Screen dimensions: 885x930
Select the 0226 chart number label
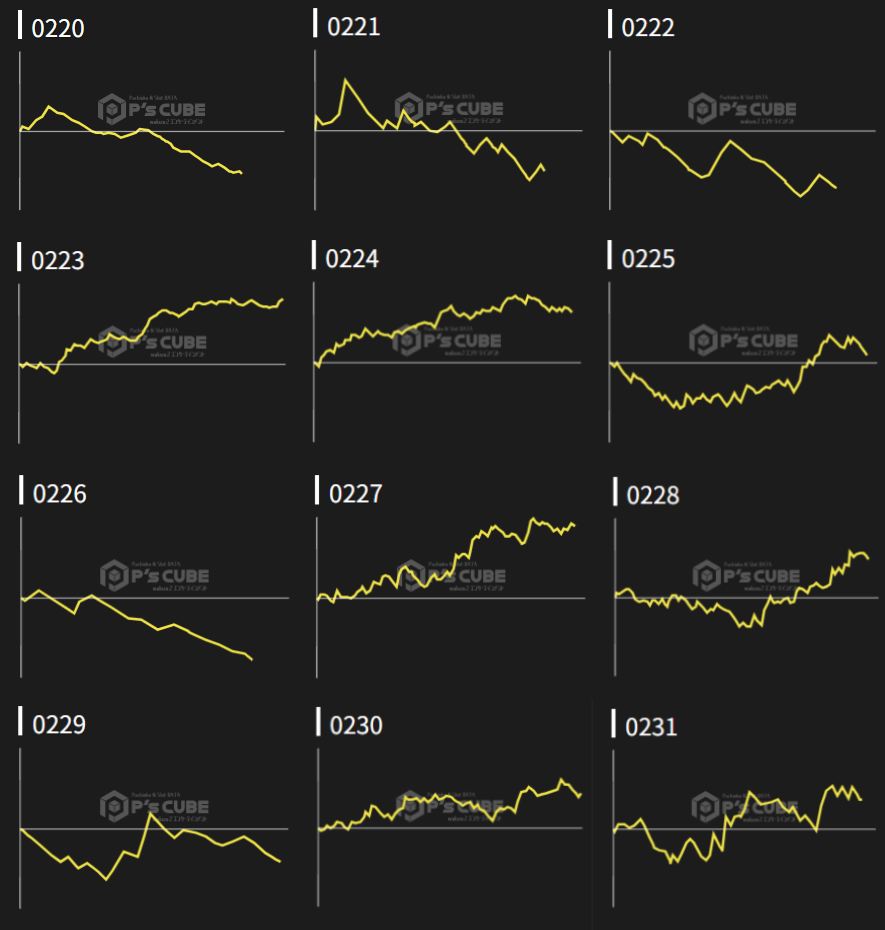60,494
